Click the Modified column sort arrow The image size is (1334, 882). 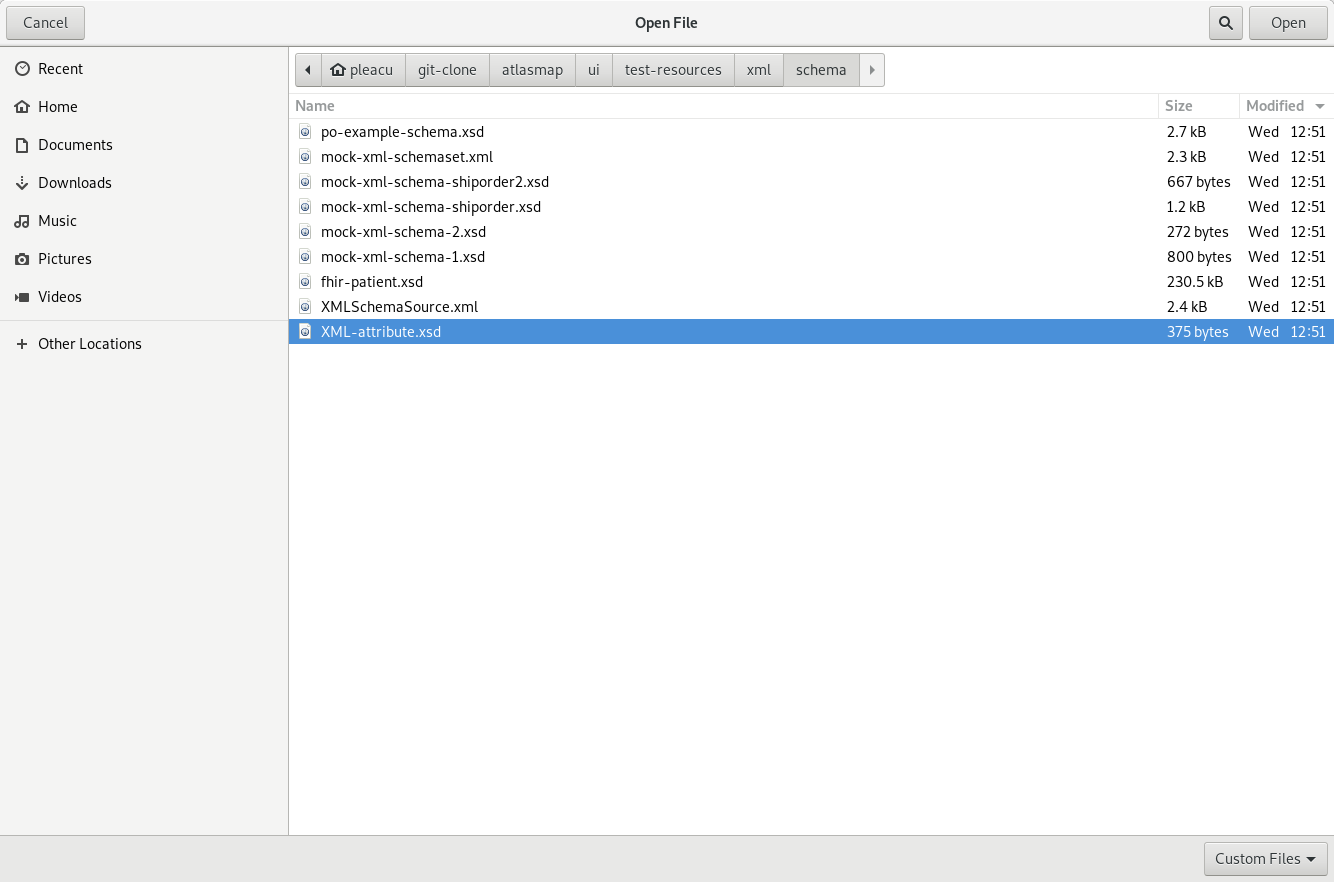[1320, 106]
